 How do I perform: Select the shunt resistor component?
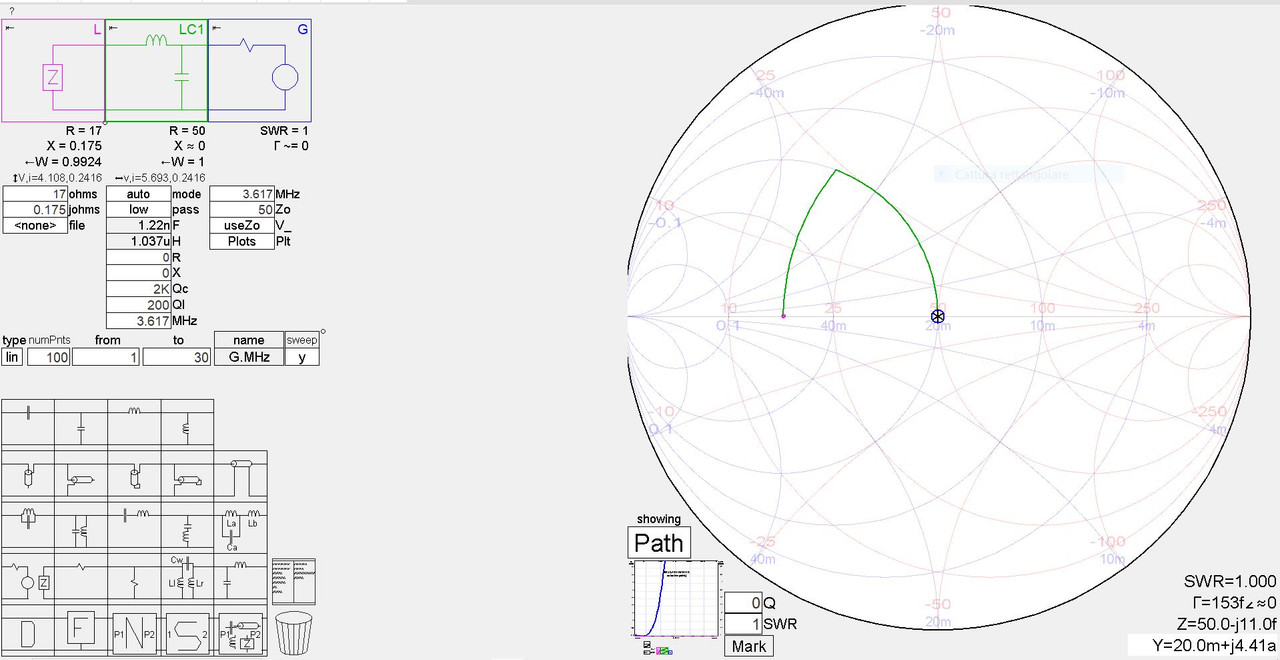click(x=134, y=580)
